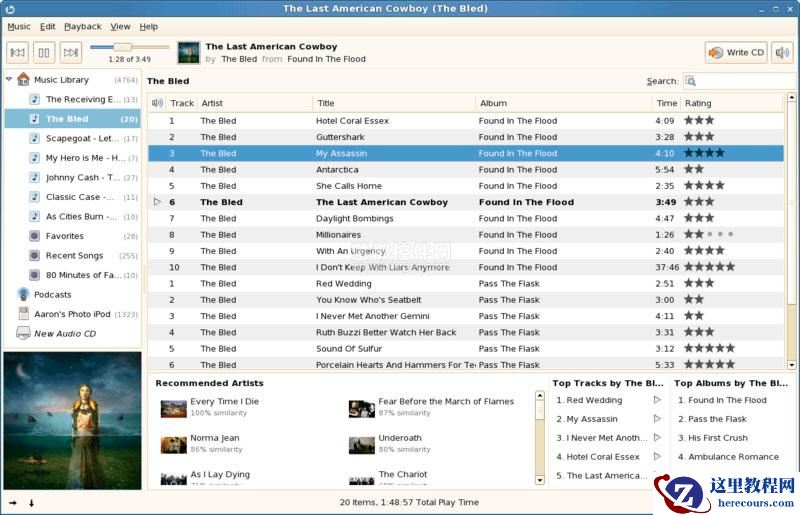
Task: Select Sound Of Sulfur track
Action: coord(466,349)
